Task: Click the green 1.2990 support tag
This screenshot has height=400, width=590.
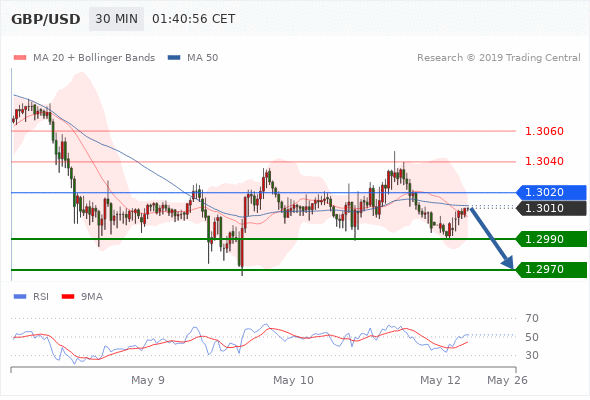Action: click(x=551, y=239)
